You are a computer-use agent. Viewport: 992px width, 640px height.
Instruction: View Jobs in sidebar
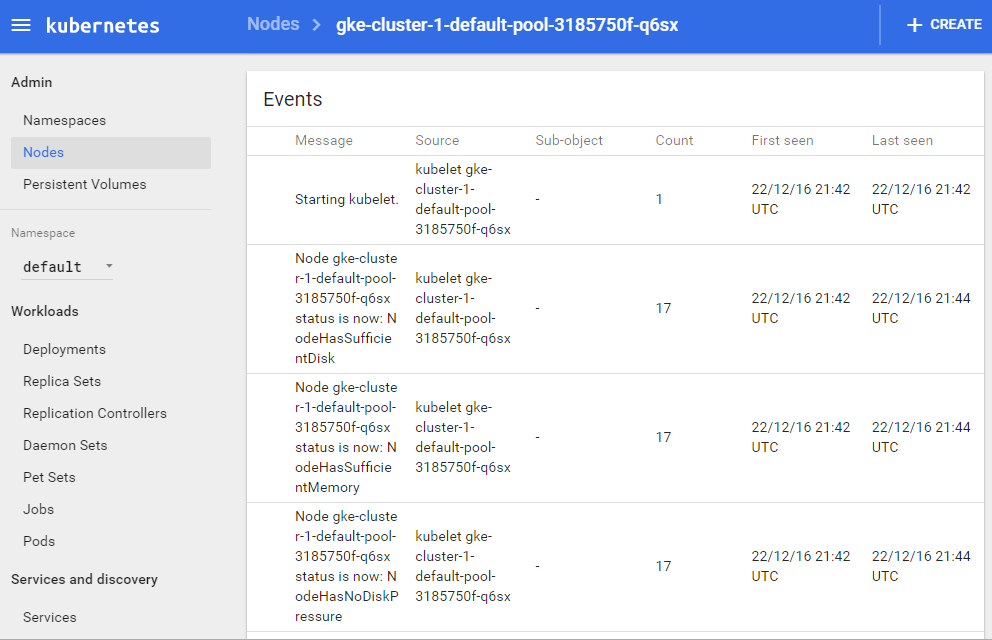[x=39, y=509]
